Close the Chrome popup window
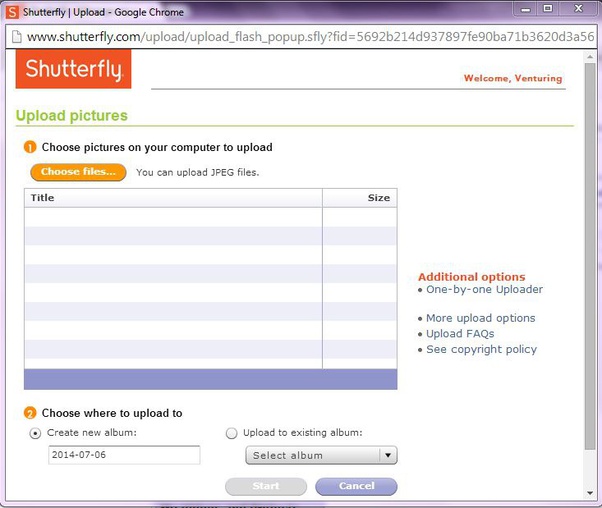Viewport: 602px width, 508px height. 579,8
